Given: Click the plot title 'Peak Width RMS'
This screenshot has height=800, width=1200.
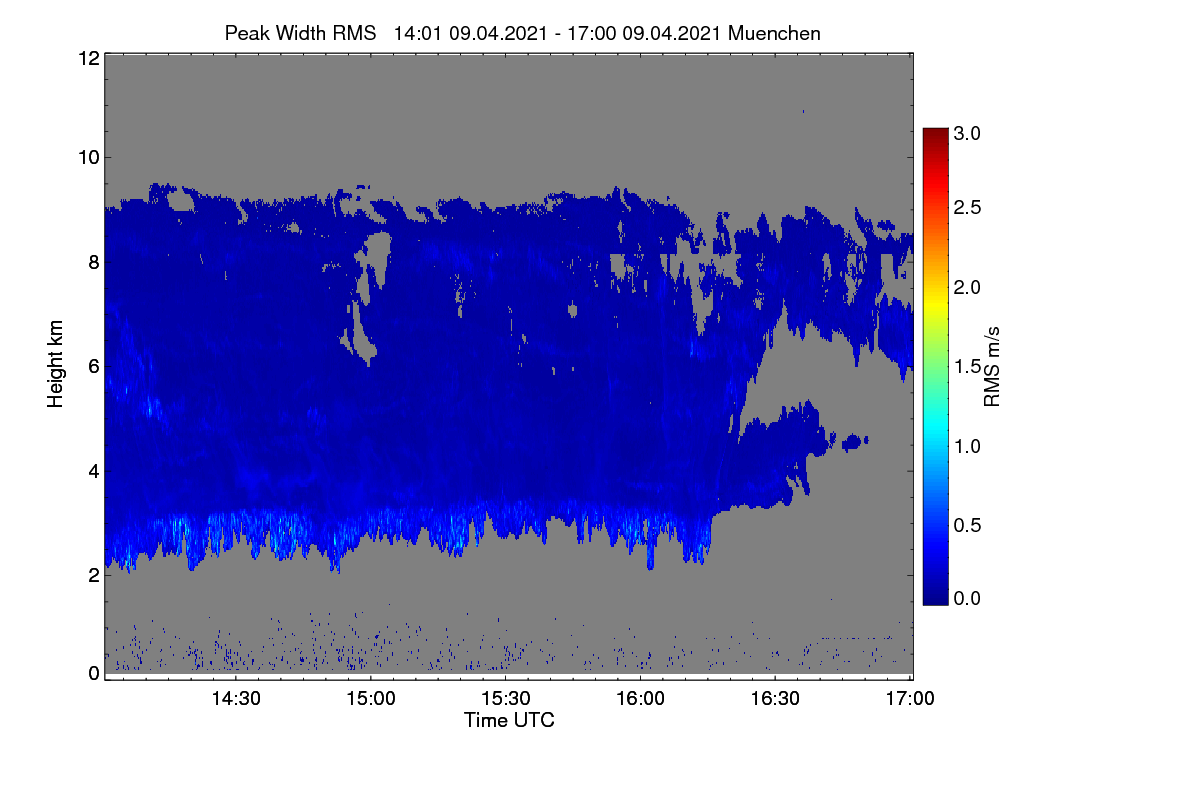Looking at the screenshot, I should click(x=301, y=33).
